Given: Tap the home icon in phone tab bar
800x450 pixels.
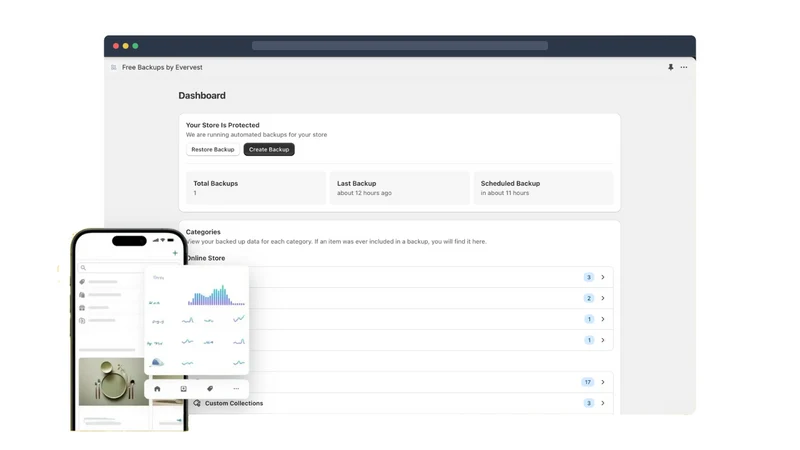Looking at the screenshot, I should point(157,389).
